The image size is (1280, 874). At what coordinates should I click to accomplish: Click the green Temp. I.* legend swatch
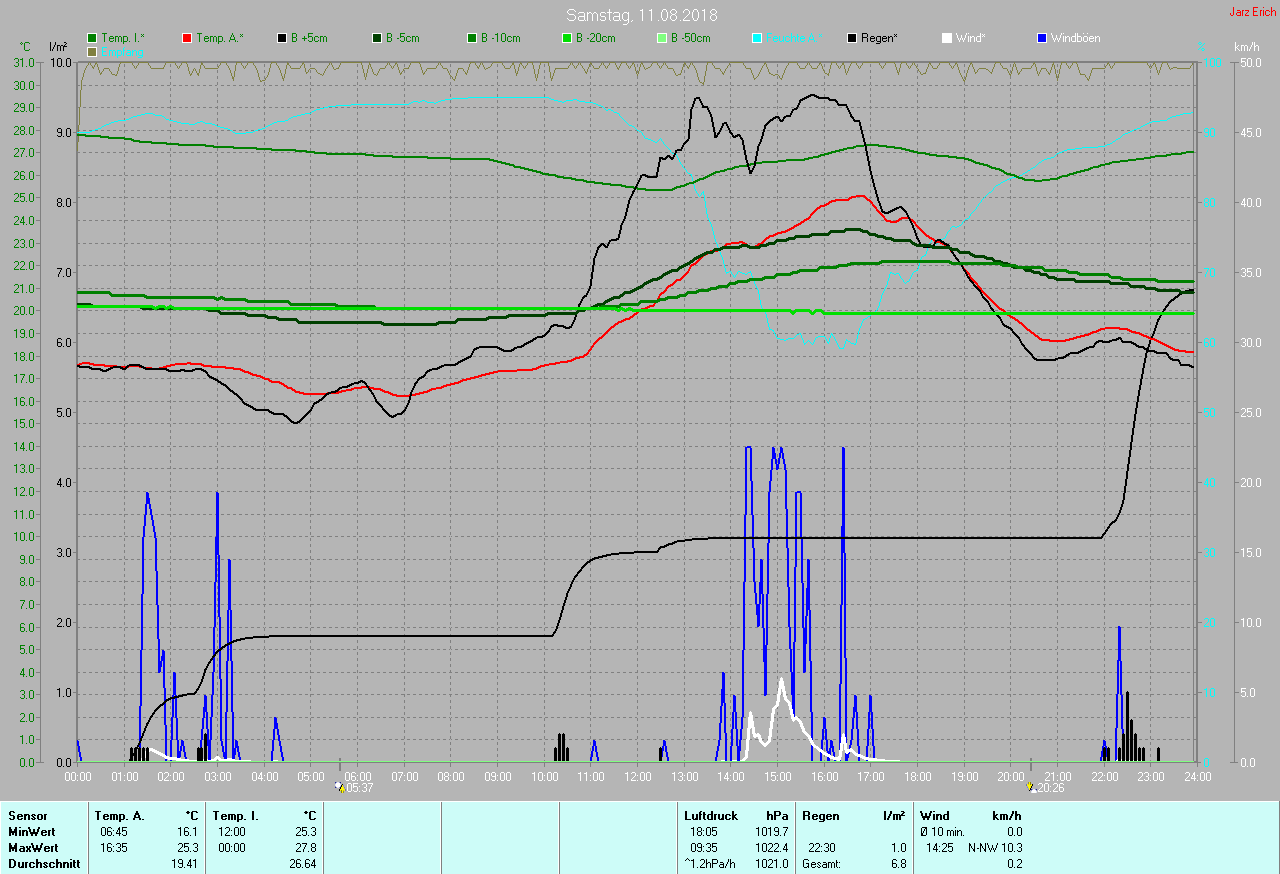click(x=93, y=38)
